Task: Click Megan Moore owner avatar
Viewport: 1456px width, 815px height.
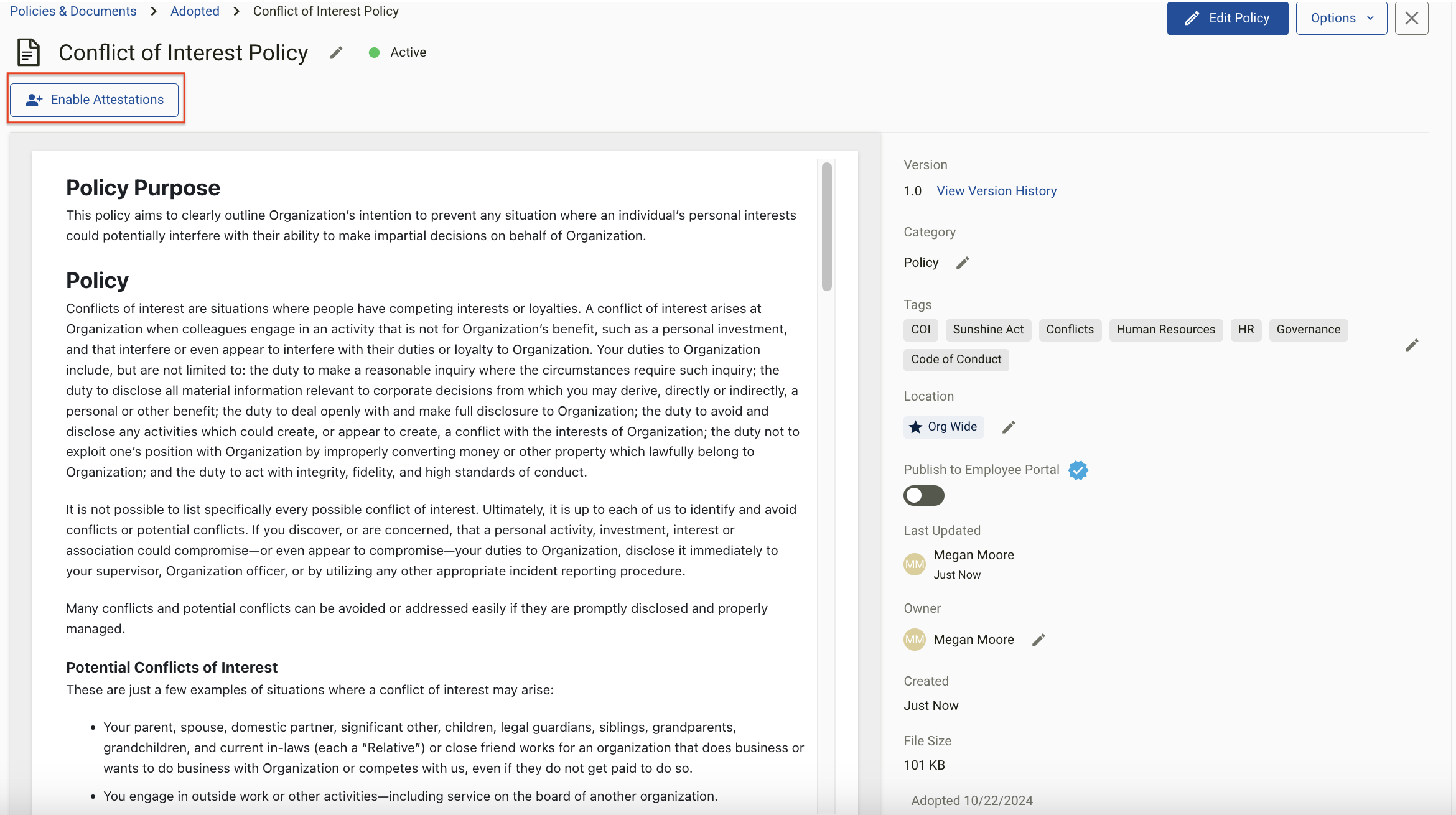Action: point(915,640)
